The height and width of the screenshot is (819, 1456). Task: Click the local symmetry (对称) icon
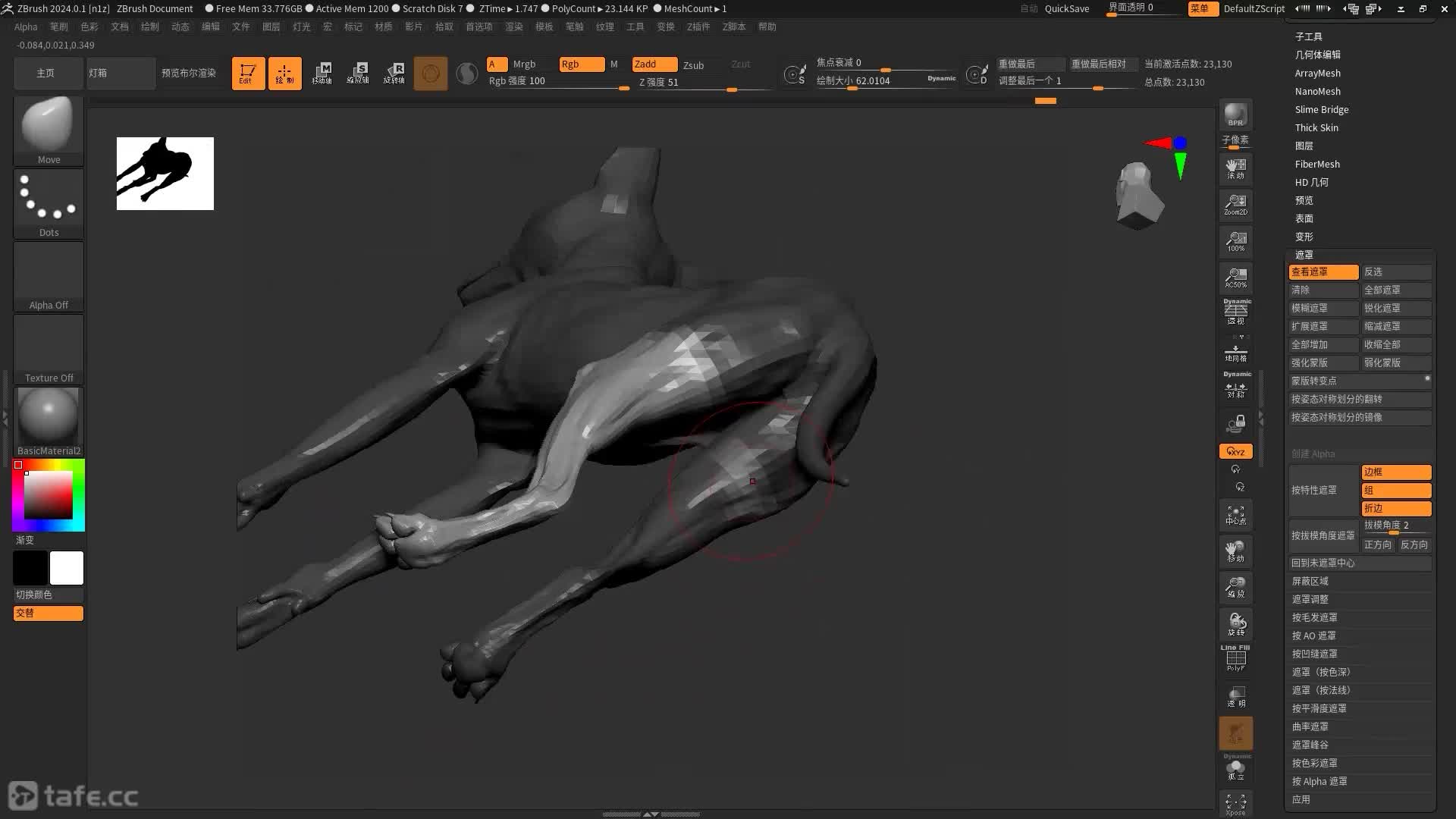(x=1236, y=385)
